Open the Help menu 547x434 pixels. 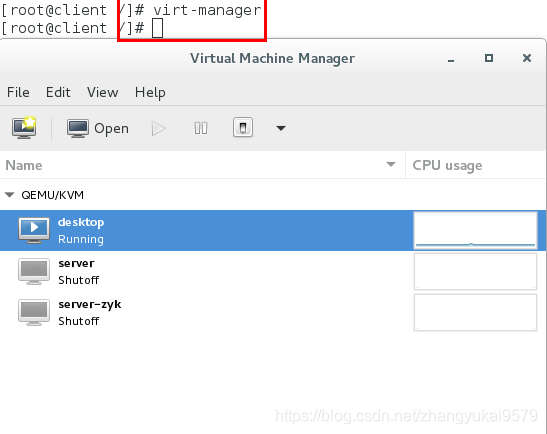click(x=150, y=92)
